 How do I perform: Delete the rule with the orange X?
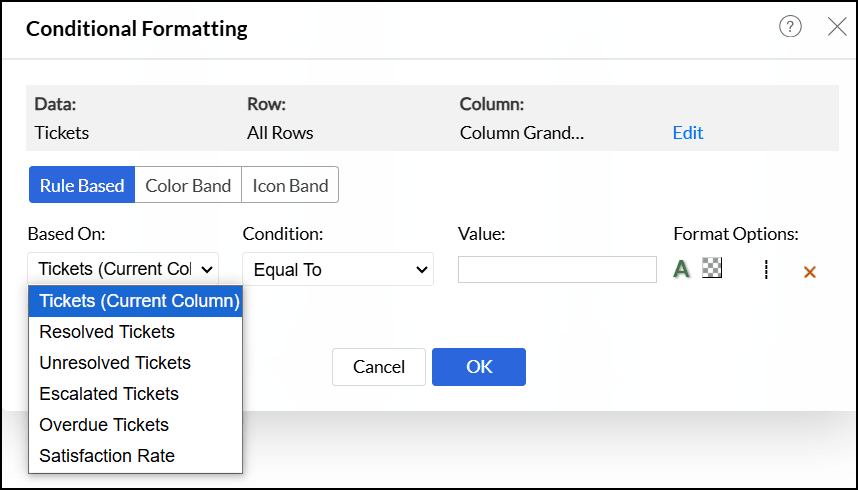pos(809,271)
